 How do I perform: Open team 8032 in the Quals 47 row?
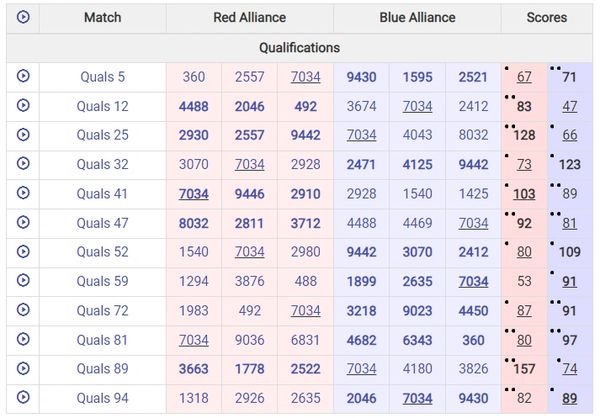click(x=194, y=223)
